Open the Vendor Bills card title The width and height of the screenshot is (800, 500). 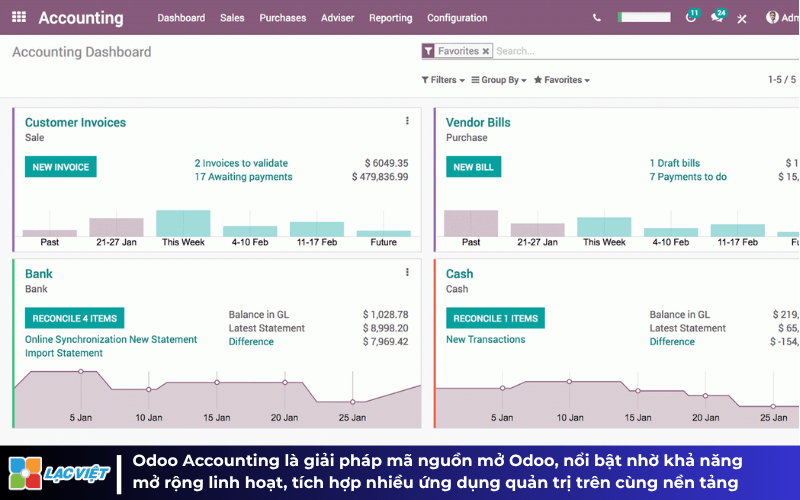[x=478, y=122]
